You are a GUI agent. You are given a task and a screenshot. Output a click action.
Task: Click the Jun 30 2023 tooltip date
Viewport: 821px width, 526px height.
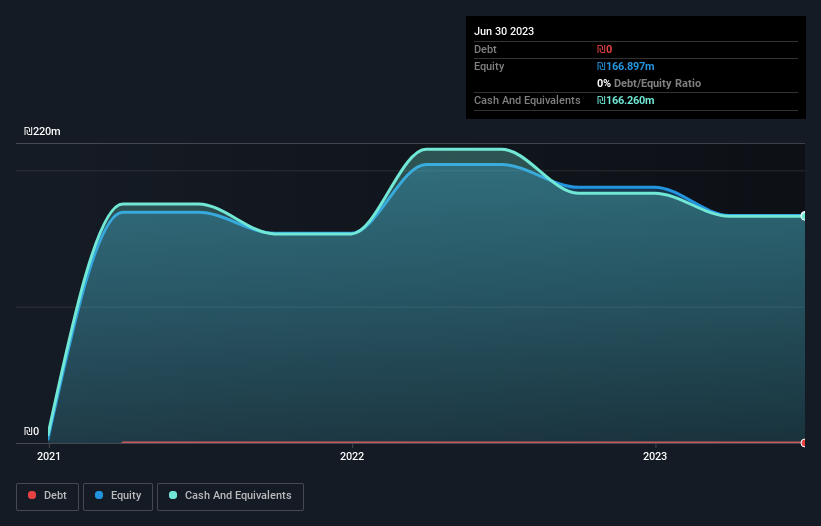[504, 31]
